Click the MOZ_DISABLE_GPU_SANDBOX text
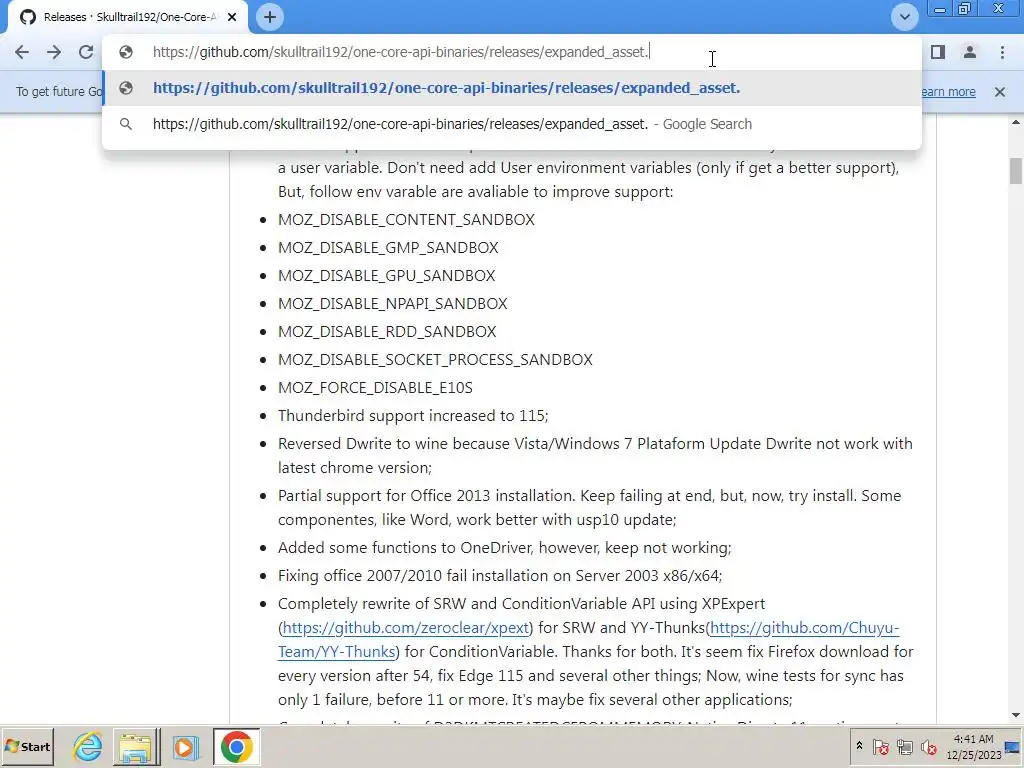The image size is (1024, 768). [x=387, y=276]
